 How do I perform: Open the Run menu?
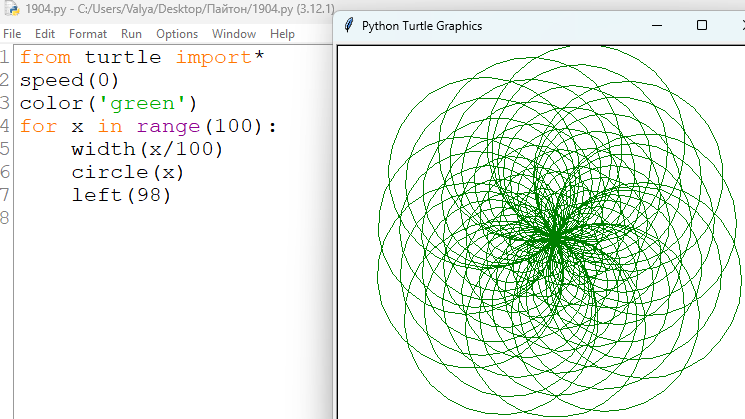click(x=131, y=34)
